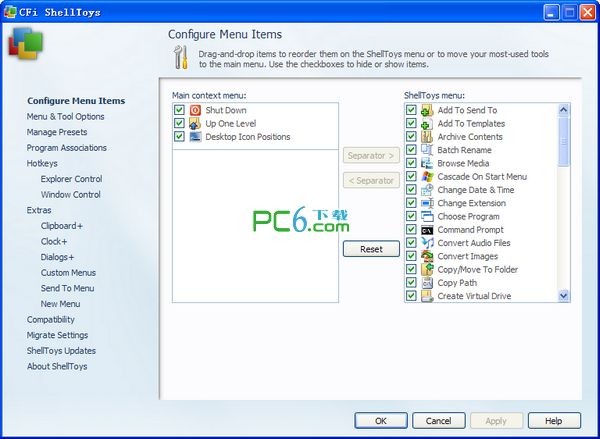Click the title bar application icon
This screenshot has width=600, height=439.
point(10,12)
